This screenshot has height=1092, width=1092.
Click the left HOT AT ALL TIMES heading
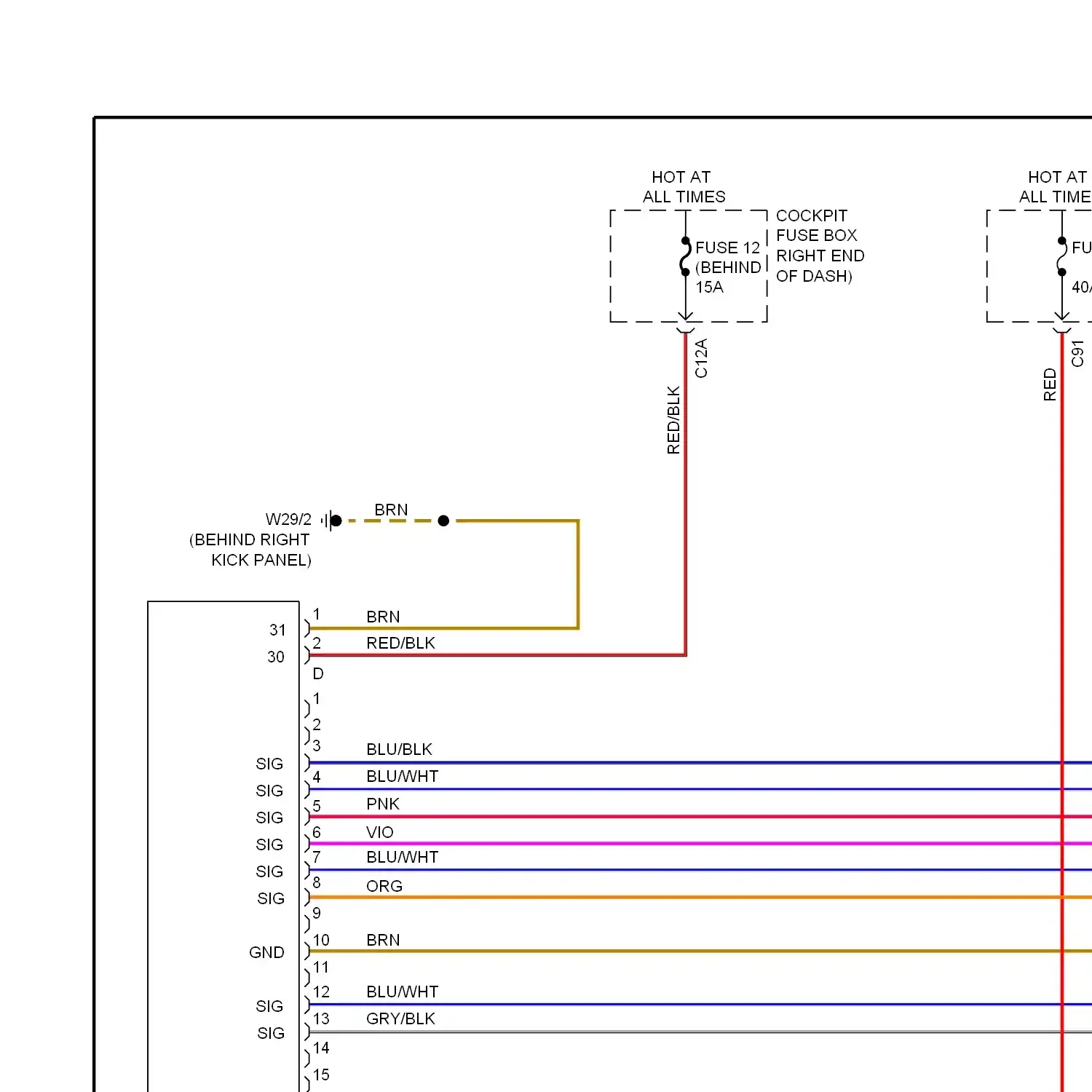coord(684,187)
